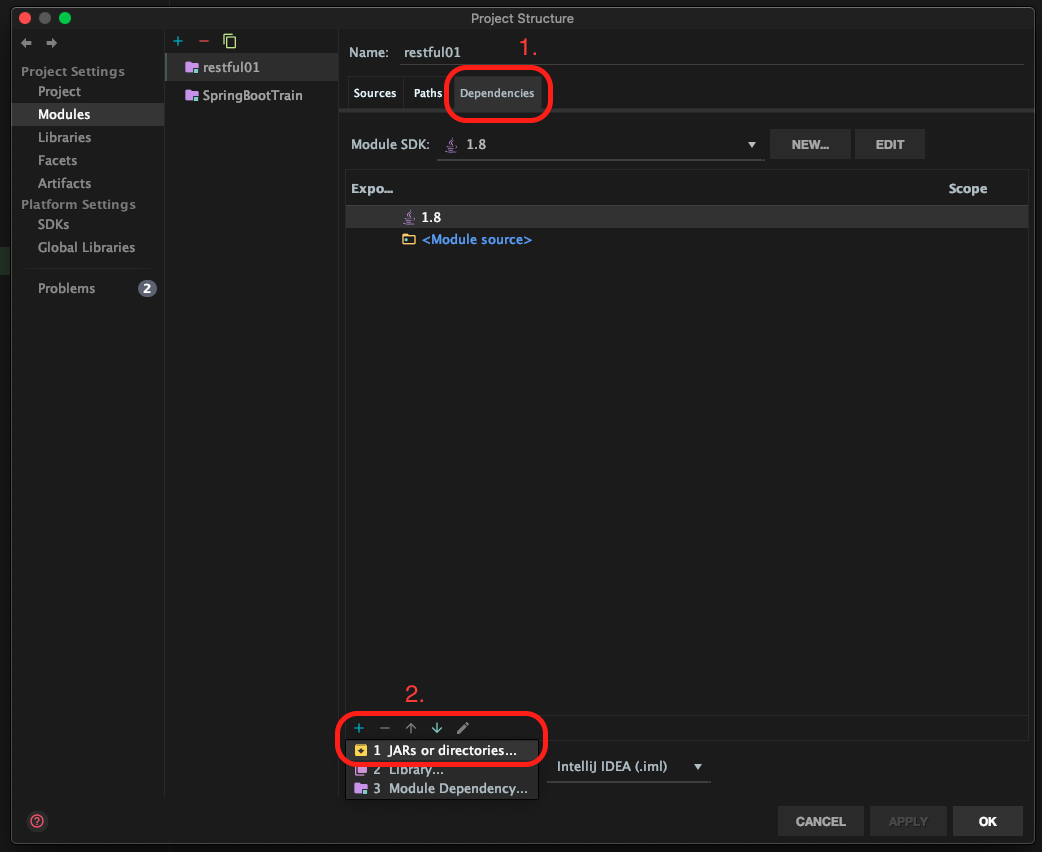Open Libraries in Project Settings
This screenshot has width=1042, height=852.
point(64,137)
